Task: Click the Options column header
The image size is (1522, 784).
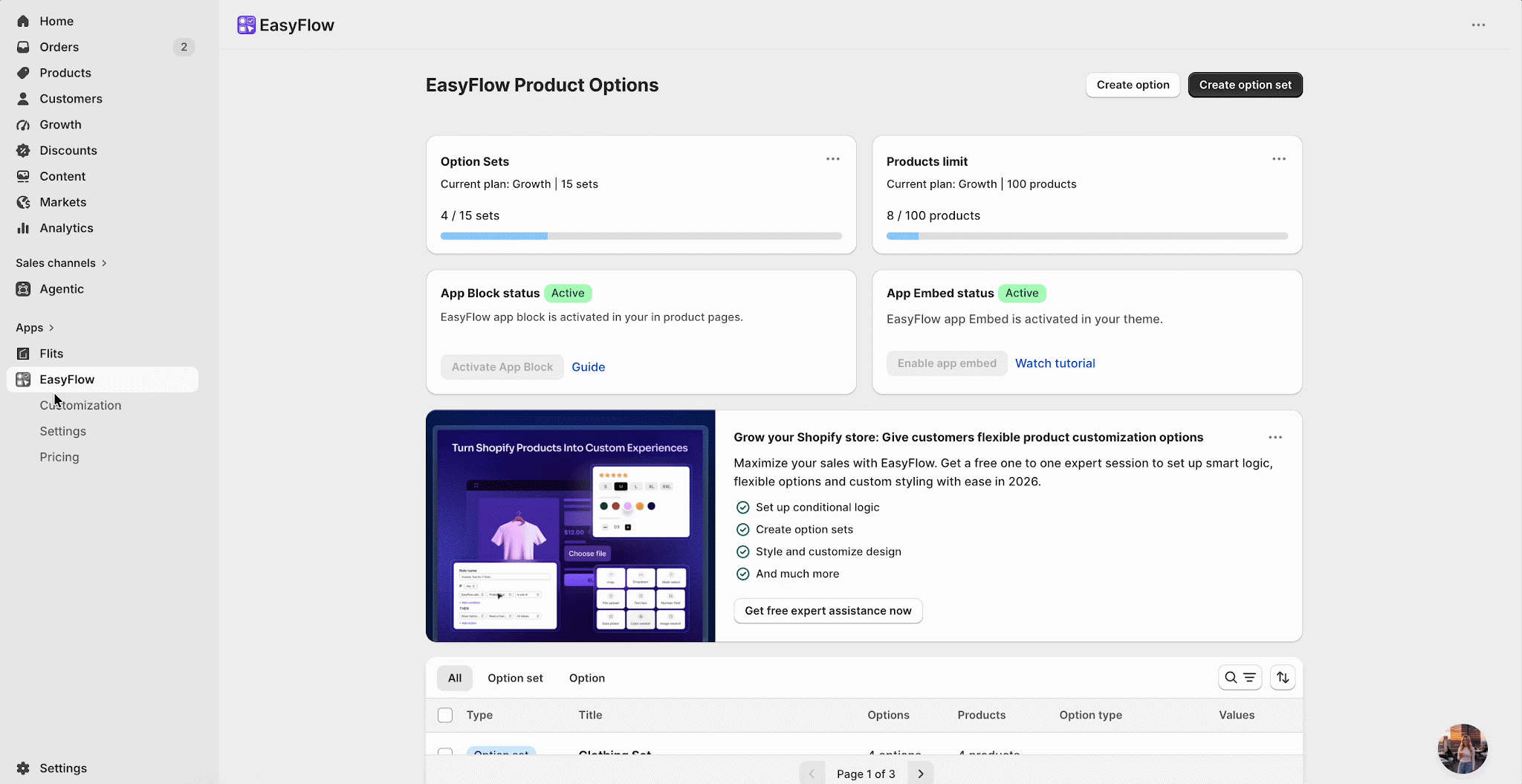Action: pos(888,715)
